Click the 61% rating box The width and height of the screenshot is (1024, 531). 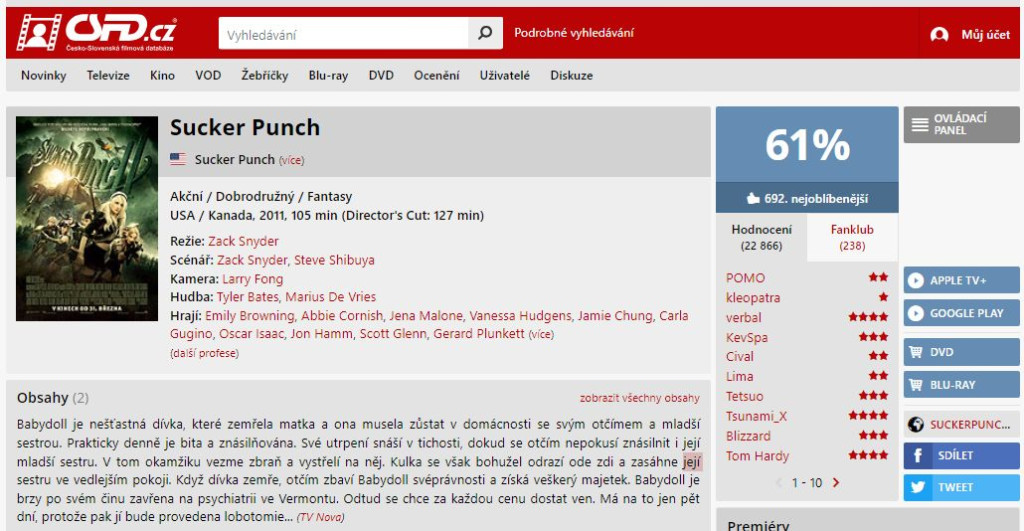pyautogui.click(x=807, y=145)
